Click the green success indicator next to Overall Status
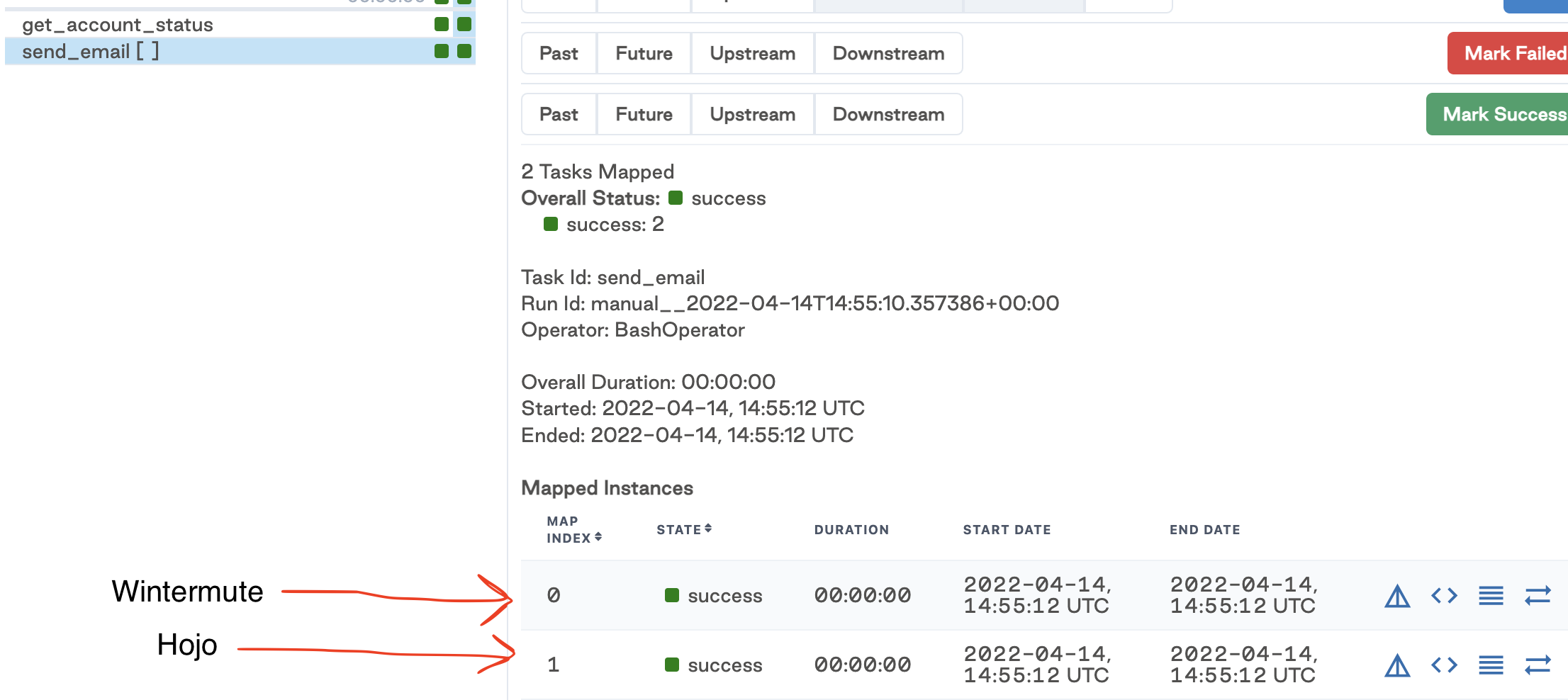 point(676,198)
